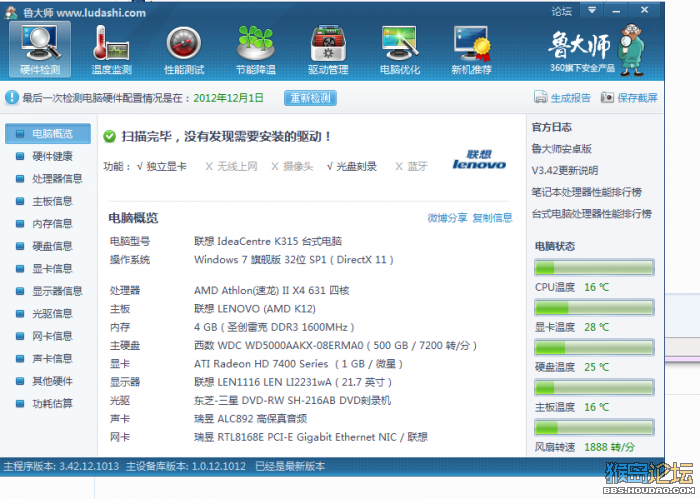Click the CPU温度 progress bar

[594, 267]
